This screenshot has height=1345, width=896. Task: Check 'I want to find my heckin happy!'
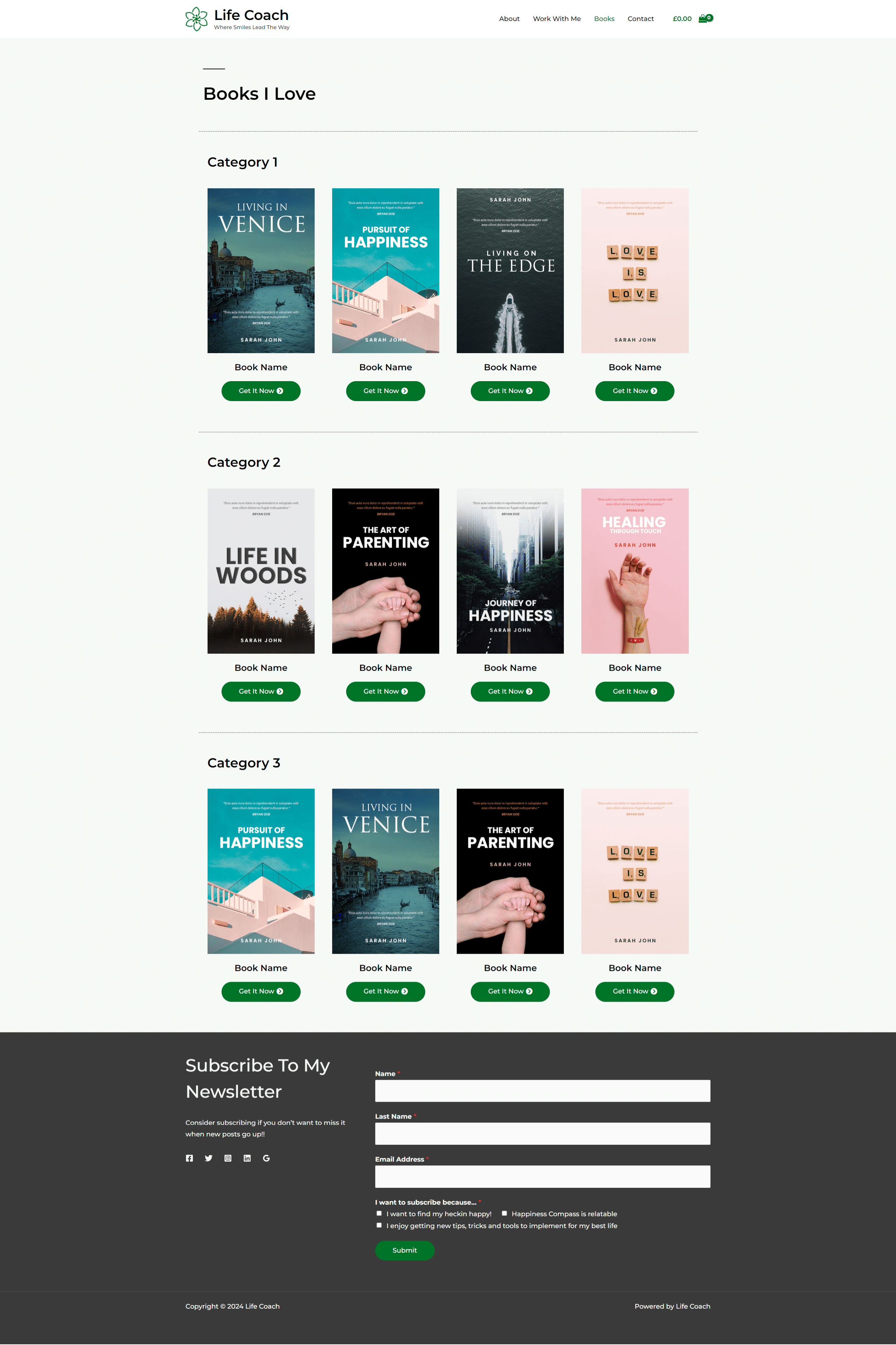tap(379, 1213)
